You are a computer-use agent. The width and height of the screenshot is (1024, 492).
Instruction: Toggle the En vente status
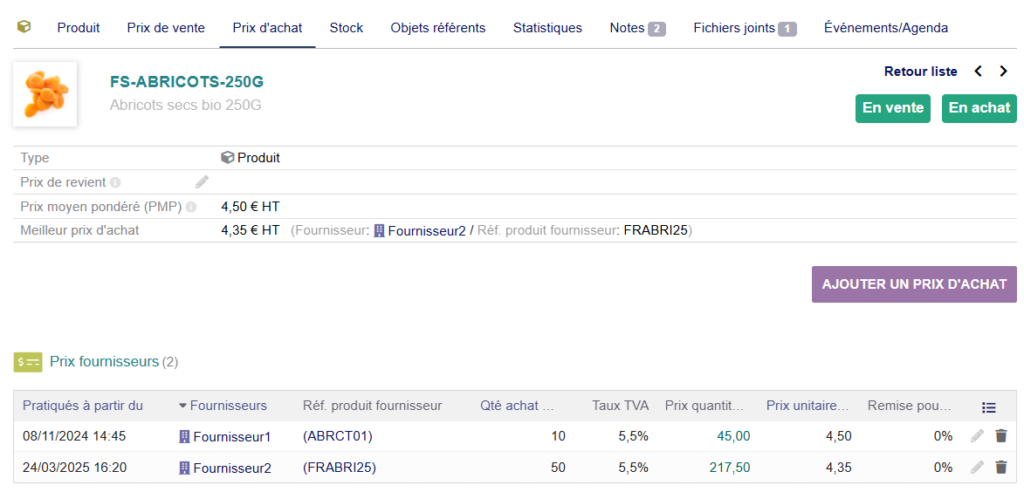pyautogui.click(x=893, y=108)
